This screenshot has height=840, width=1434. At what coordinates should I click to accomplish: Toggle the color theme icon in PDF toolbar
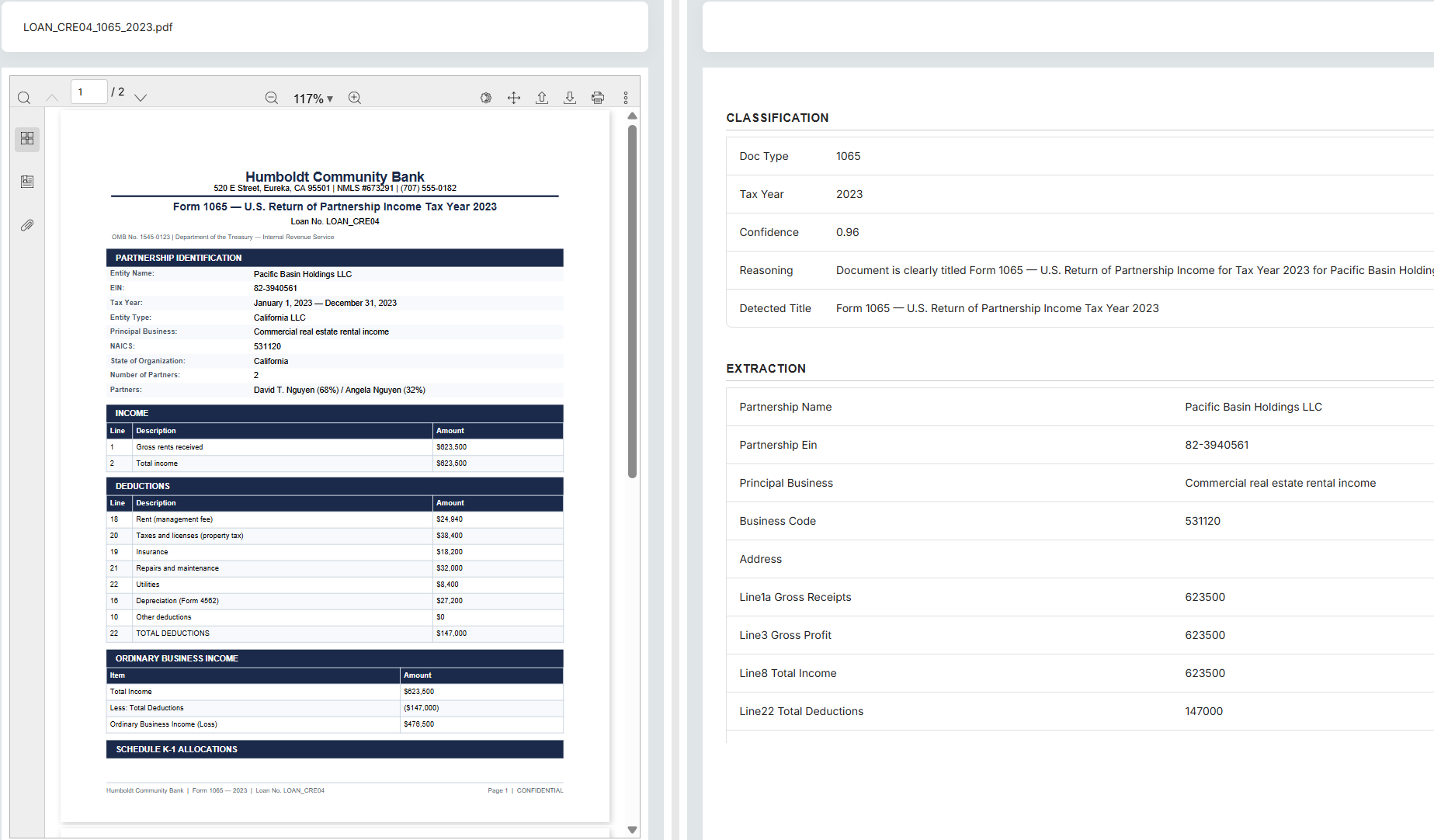486,98
